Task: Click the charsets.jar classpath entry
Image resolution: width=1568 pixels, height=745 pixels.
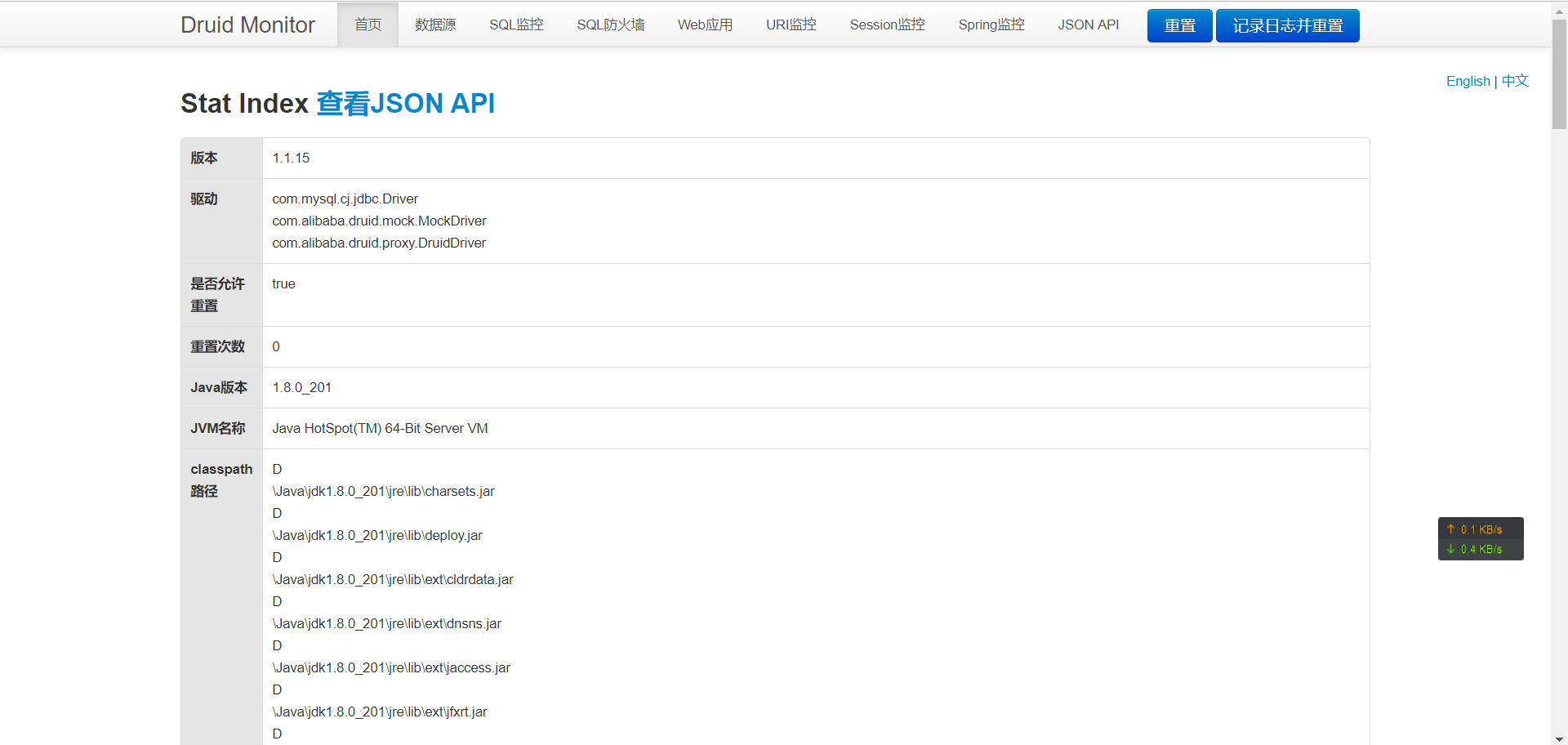Action: pos(383,491)
